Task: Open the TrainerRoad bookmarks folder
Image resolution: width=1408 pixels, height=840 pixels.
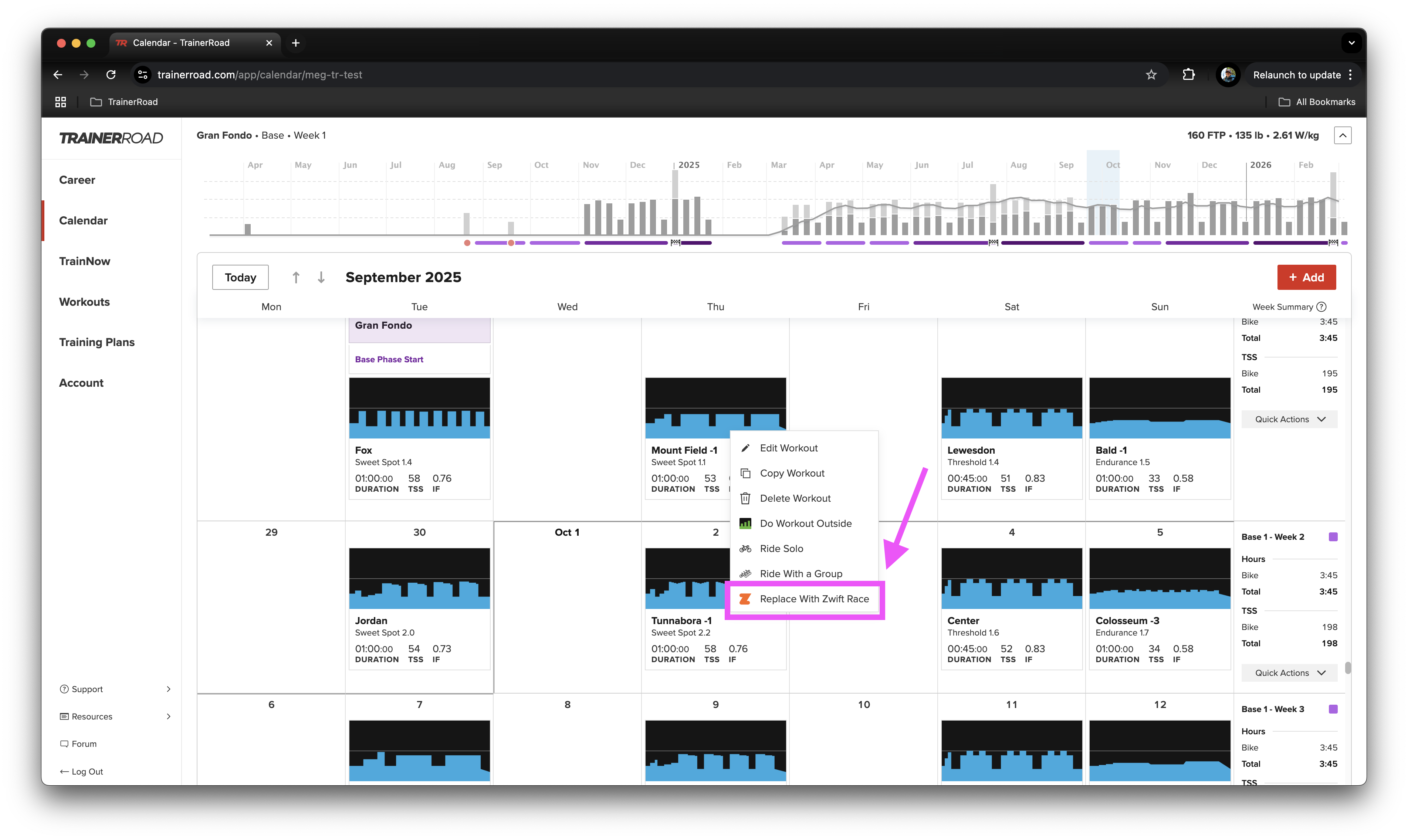Action: pyautogui.click(x=124, y=102)
